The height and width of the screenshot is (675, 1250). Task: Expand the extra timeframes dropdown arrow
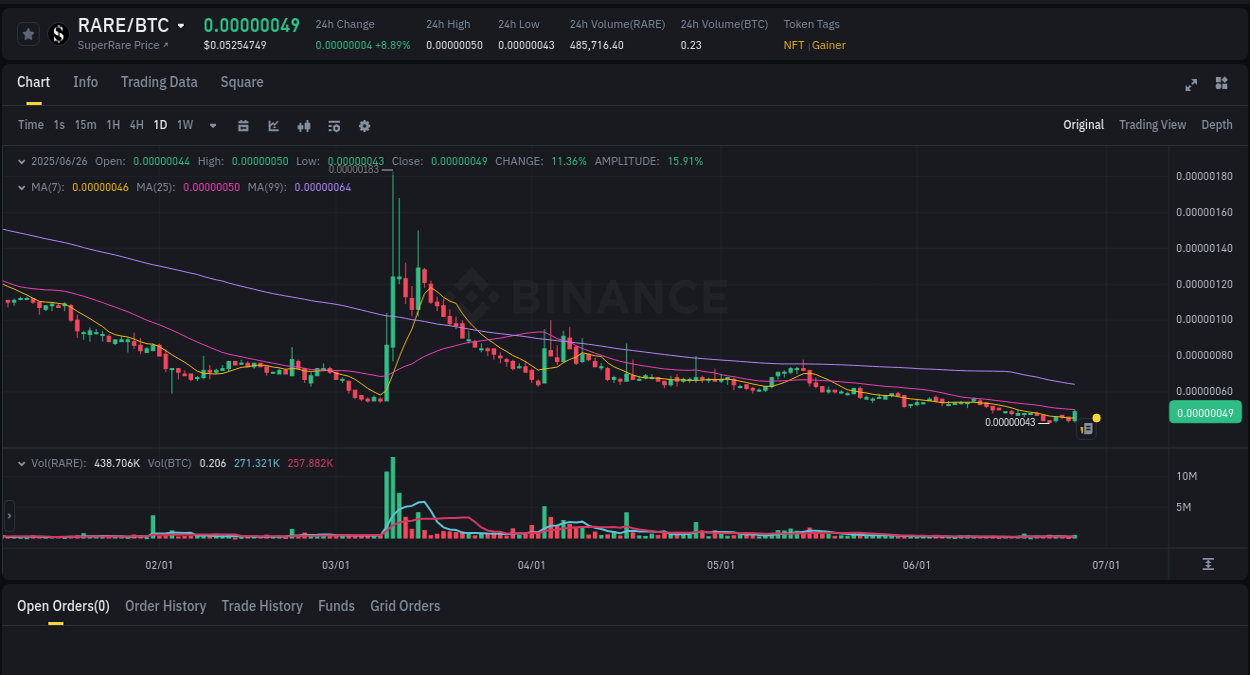click(x=212, y=125)
